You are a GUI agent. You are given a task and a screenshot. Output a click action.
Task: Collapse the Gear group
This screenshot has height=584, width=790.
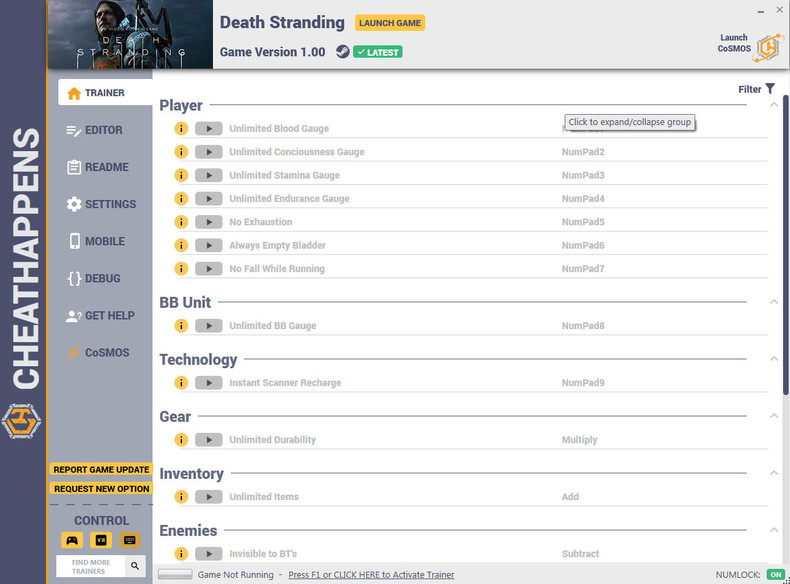(774, 416)
